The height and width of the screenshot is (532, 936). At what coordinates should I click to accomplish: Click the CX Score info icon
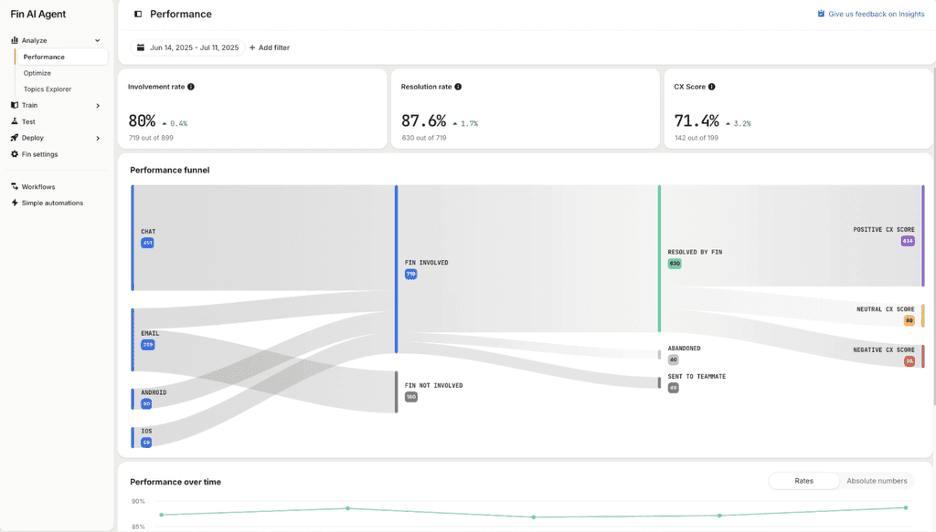(712, 87)
